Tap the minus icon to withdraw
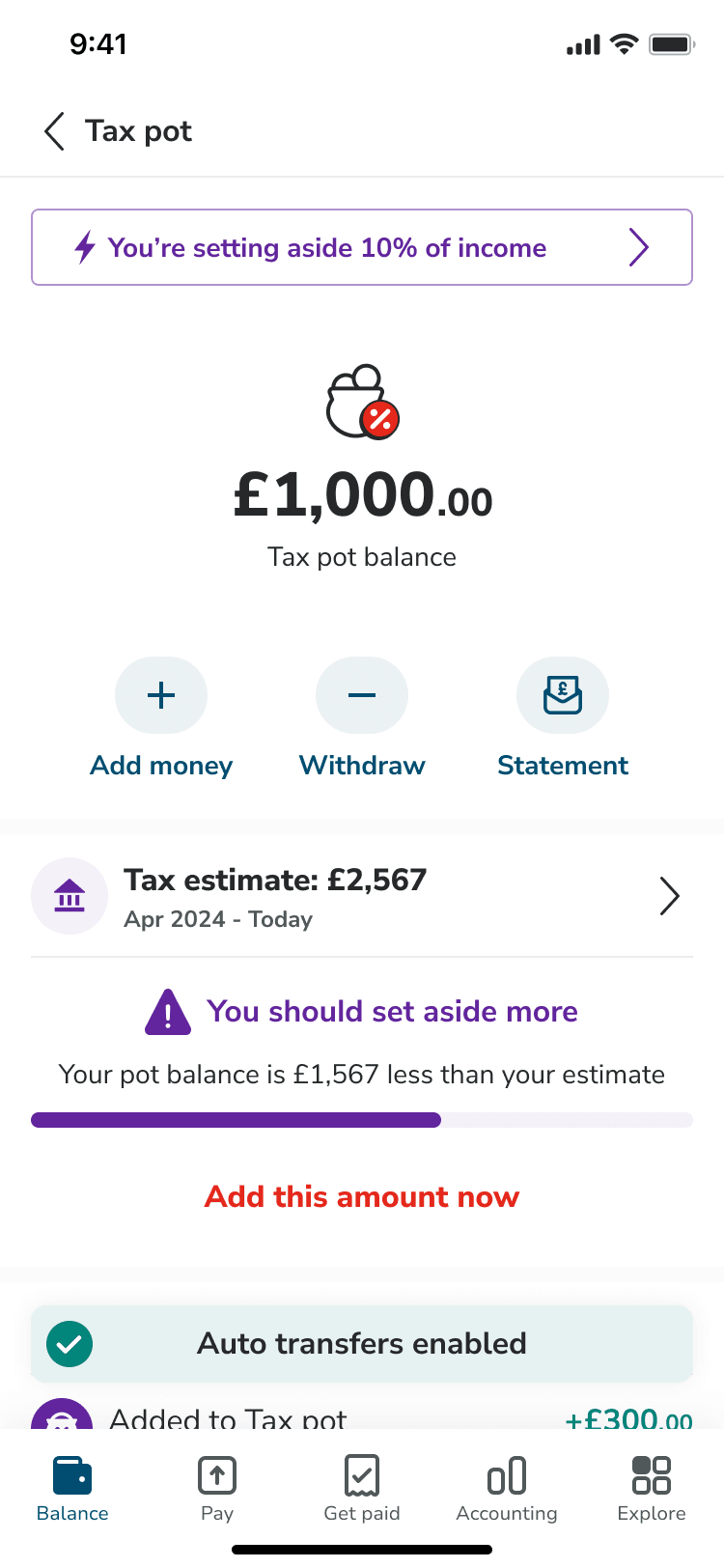Image resolution: width=724 pixels, height=1568 pixels. coord(362,695)
